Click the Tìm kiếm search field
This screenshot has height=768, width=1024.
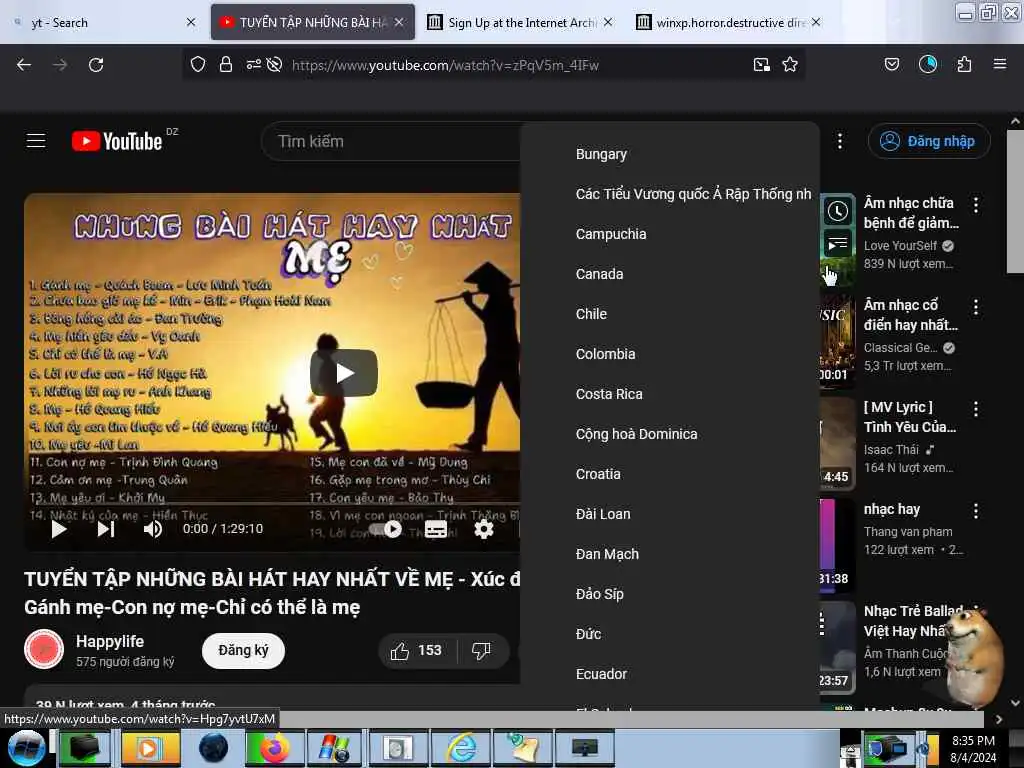(x=392, y=141)
